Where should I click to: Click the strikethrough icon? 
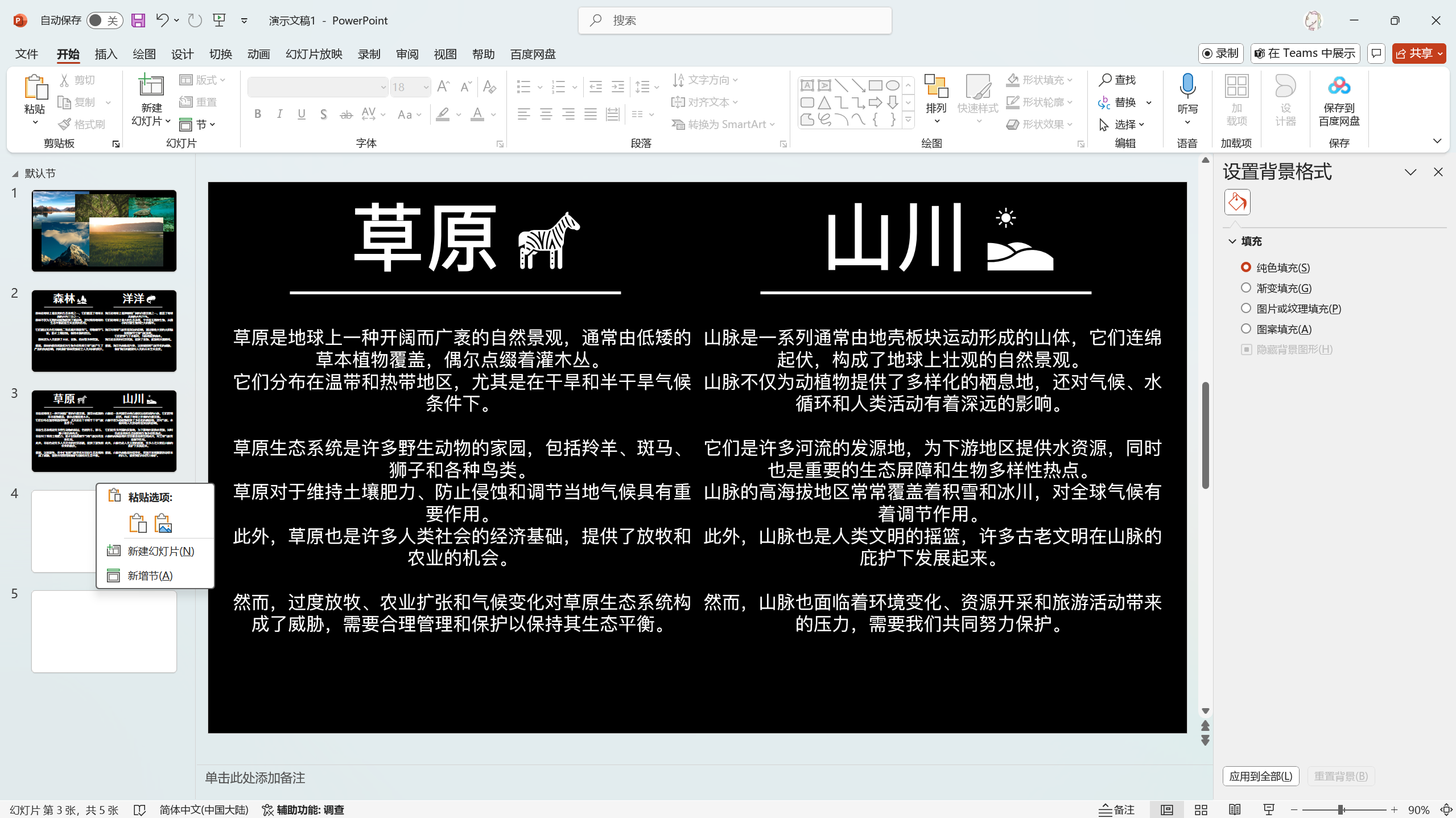[346, 114]
